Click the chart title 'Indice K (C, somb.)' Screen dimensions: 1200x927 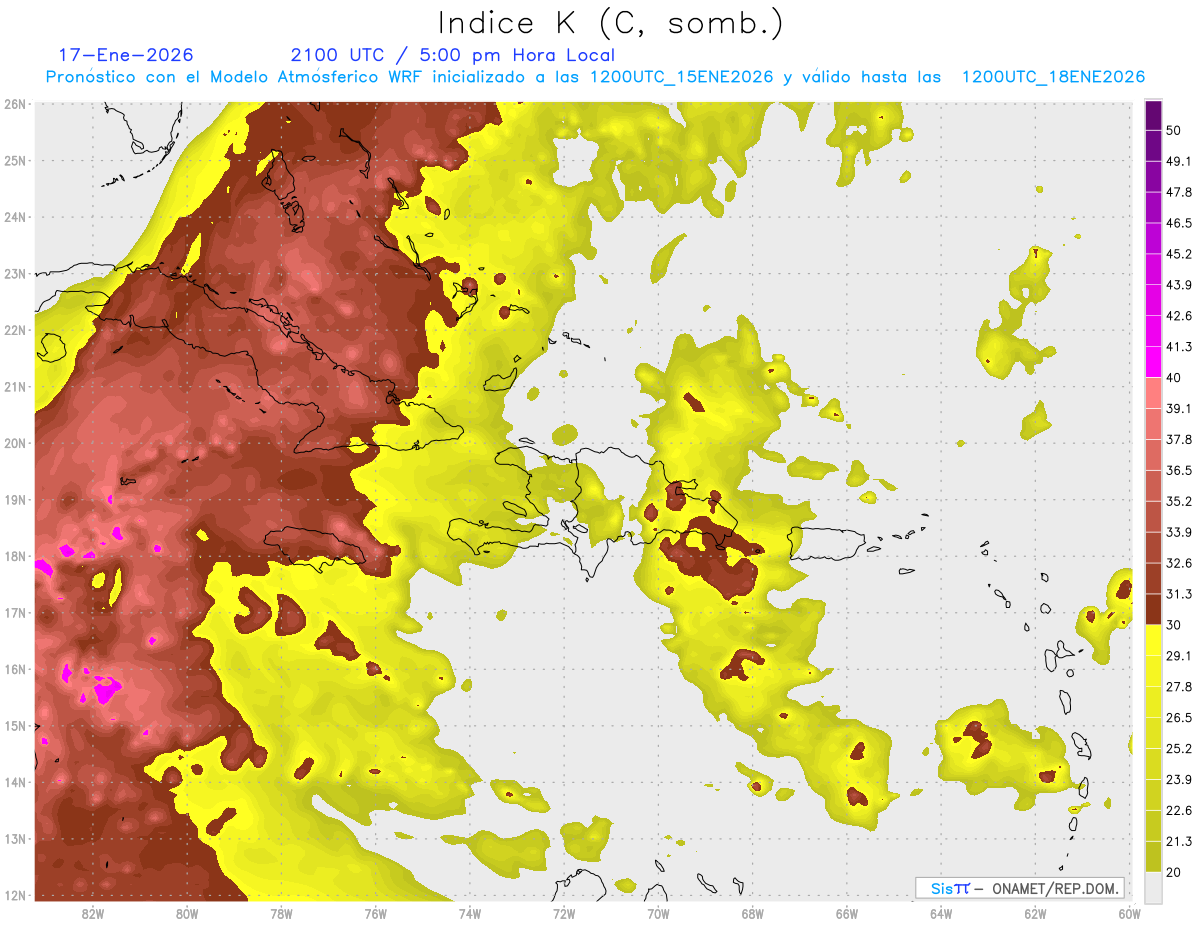pos(611,23)
